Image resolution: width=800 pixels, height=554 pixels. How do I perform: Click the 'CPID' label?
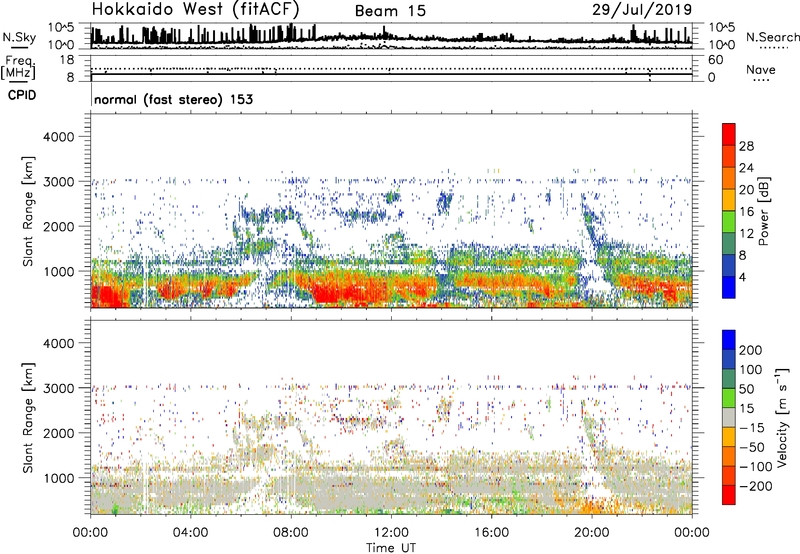click(x=22, y=95)
